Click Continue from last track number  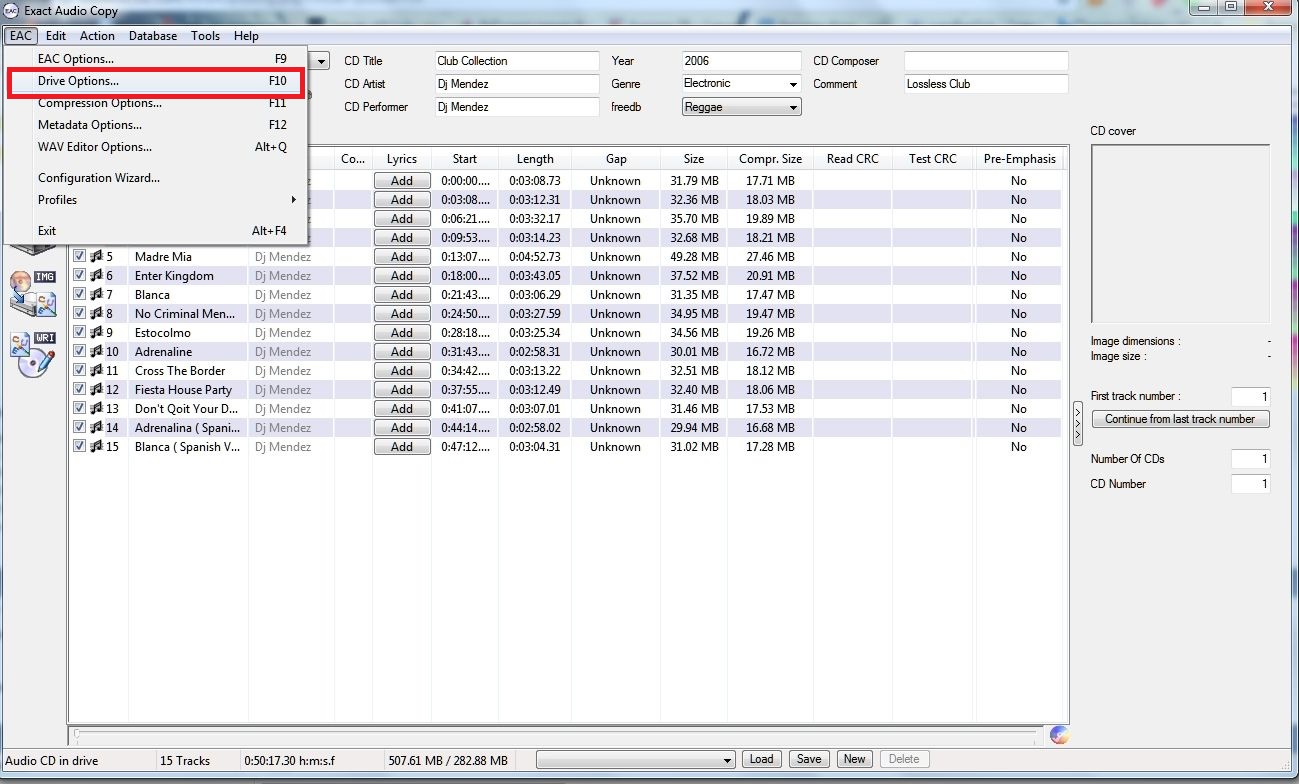coord(1180,419)
